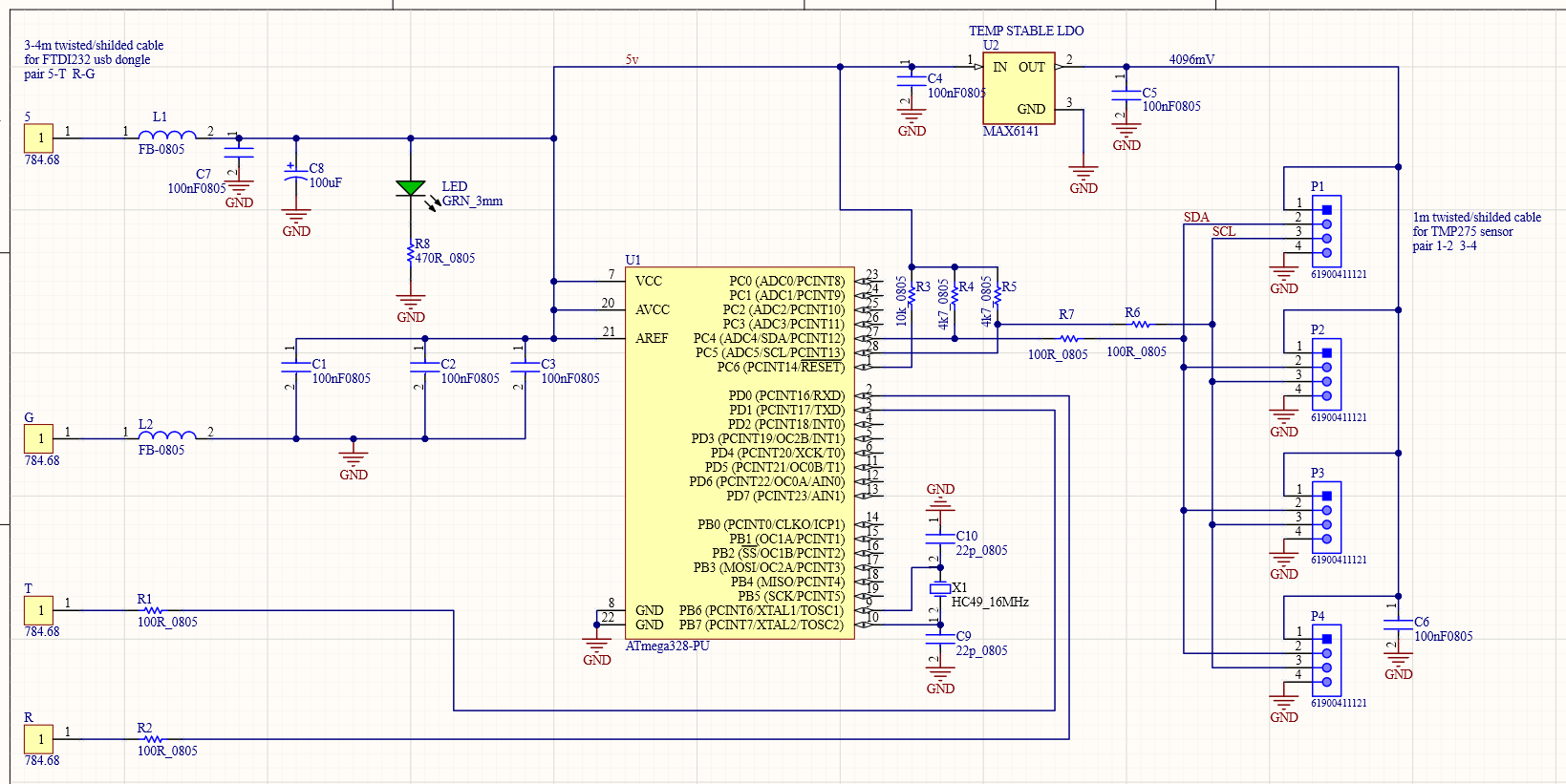Click the P4 four-pin header connector
Screen dimensions: 1566x784
(x=1326, y=660)
